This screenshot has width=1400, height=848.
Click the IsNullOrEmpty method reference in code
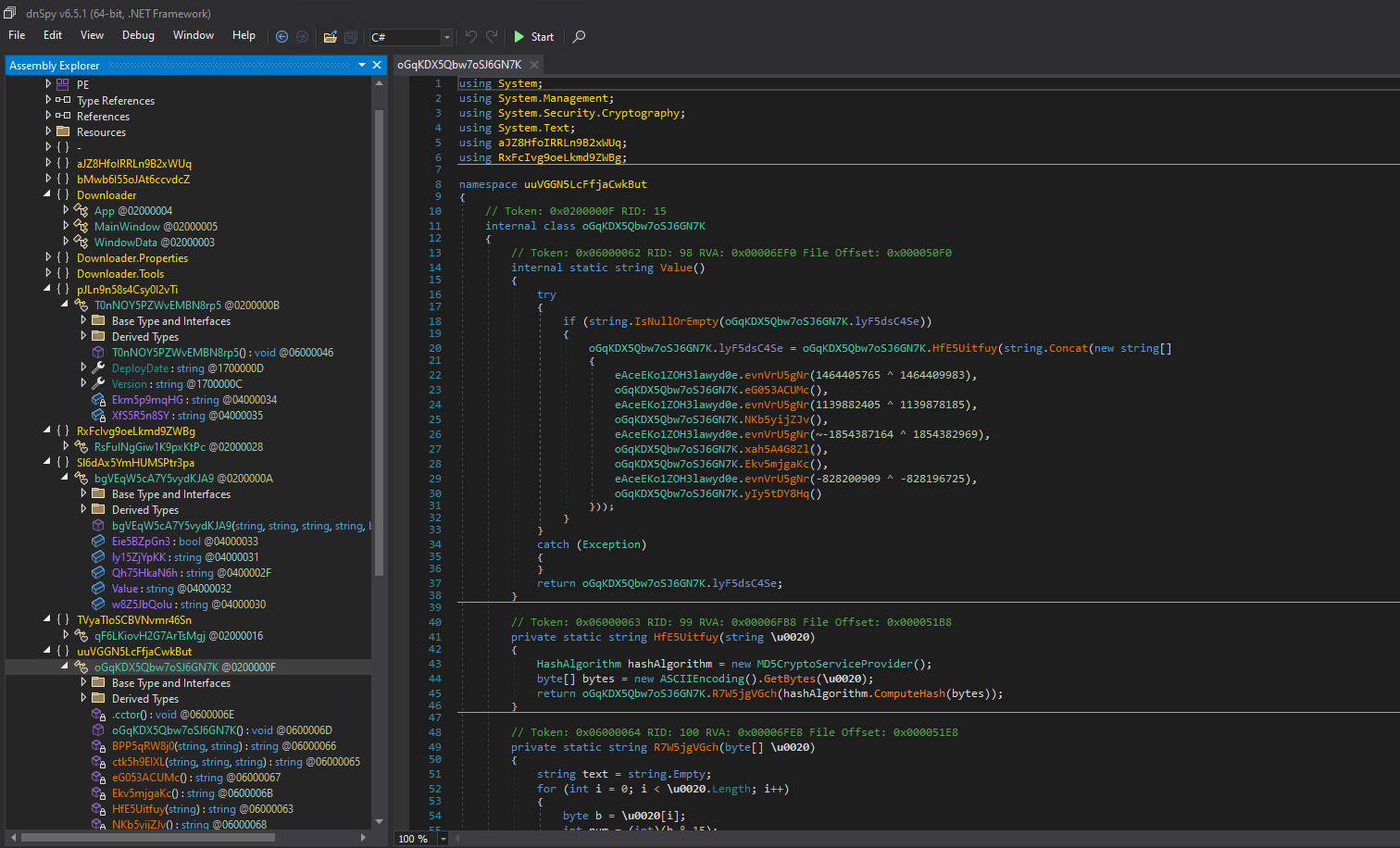[x=676, y=321]
